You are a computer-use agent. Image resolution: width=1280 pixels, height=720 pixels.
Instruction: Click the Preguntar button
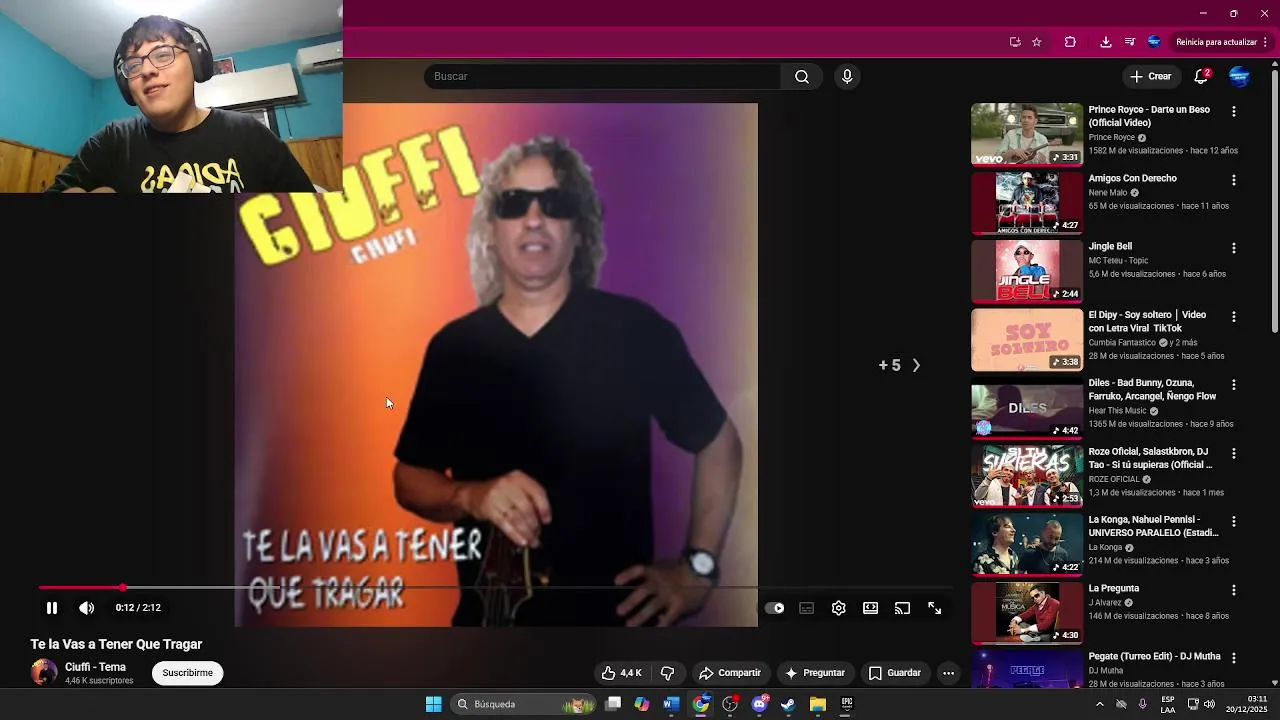815,673
